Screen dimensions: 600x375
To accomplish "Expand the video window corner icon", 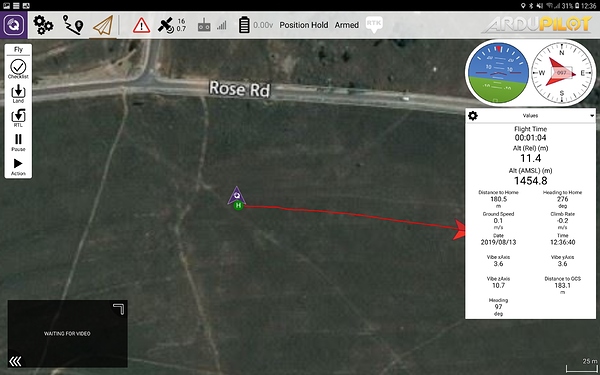I will pos(119,309).
